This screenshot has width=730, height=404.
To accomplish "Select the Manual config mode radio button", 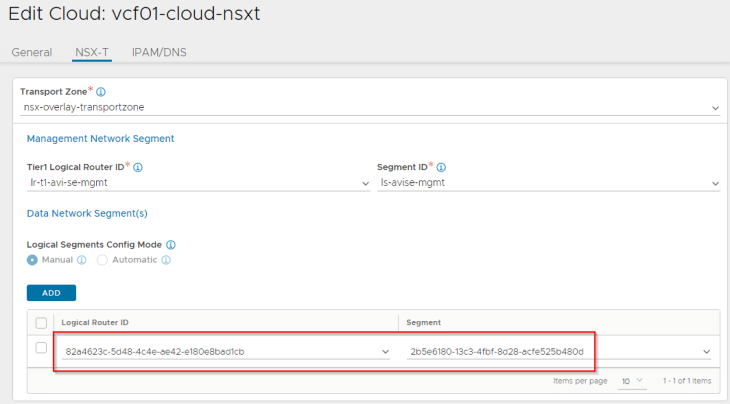I will click(x=32, y=260).
